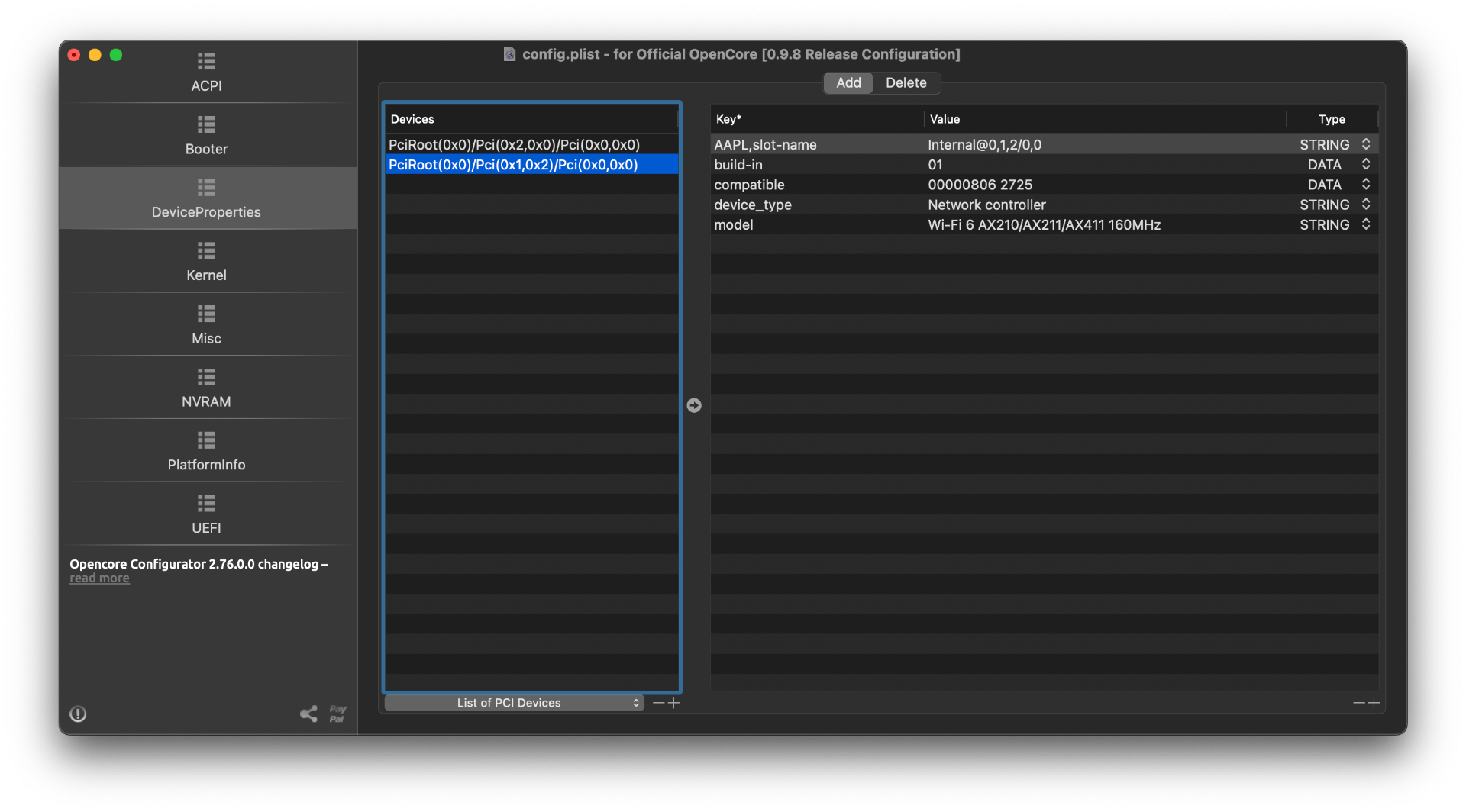Click the PayPal donate icon
The image size is (1466, 812).
337,714
